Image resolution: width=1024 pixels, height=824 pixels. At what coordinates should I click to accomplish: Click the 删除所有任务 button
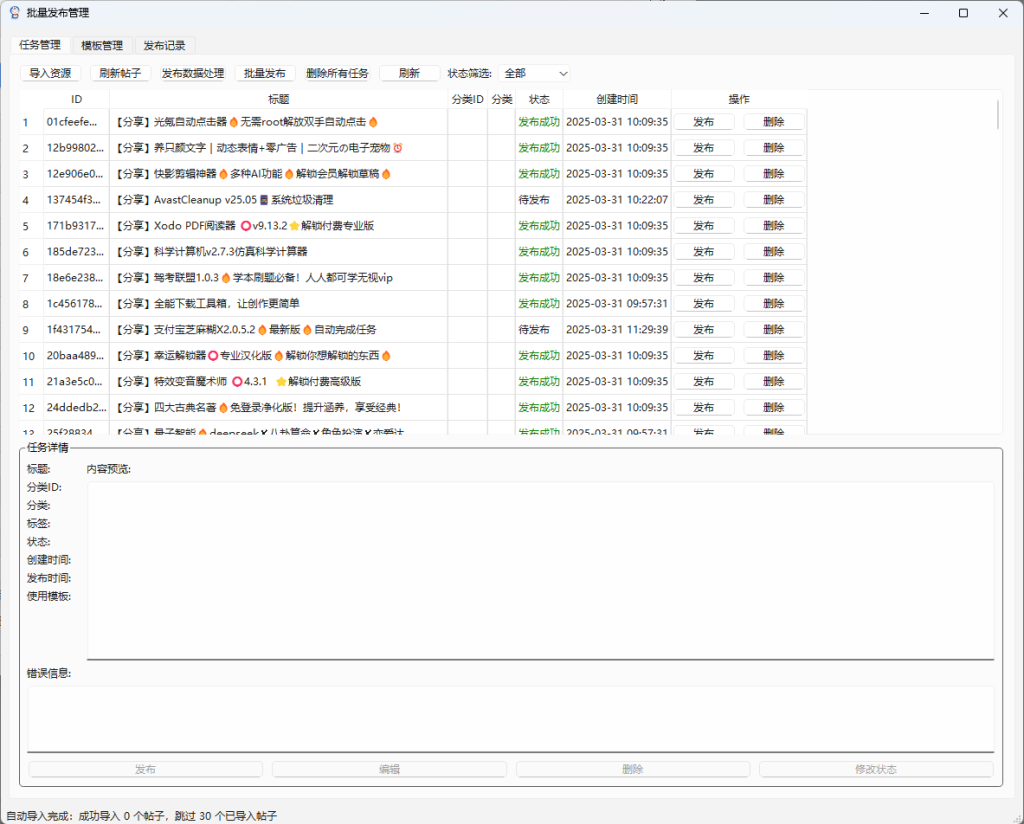337,73
